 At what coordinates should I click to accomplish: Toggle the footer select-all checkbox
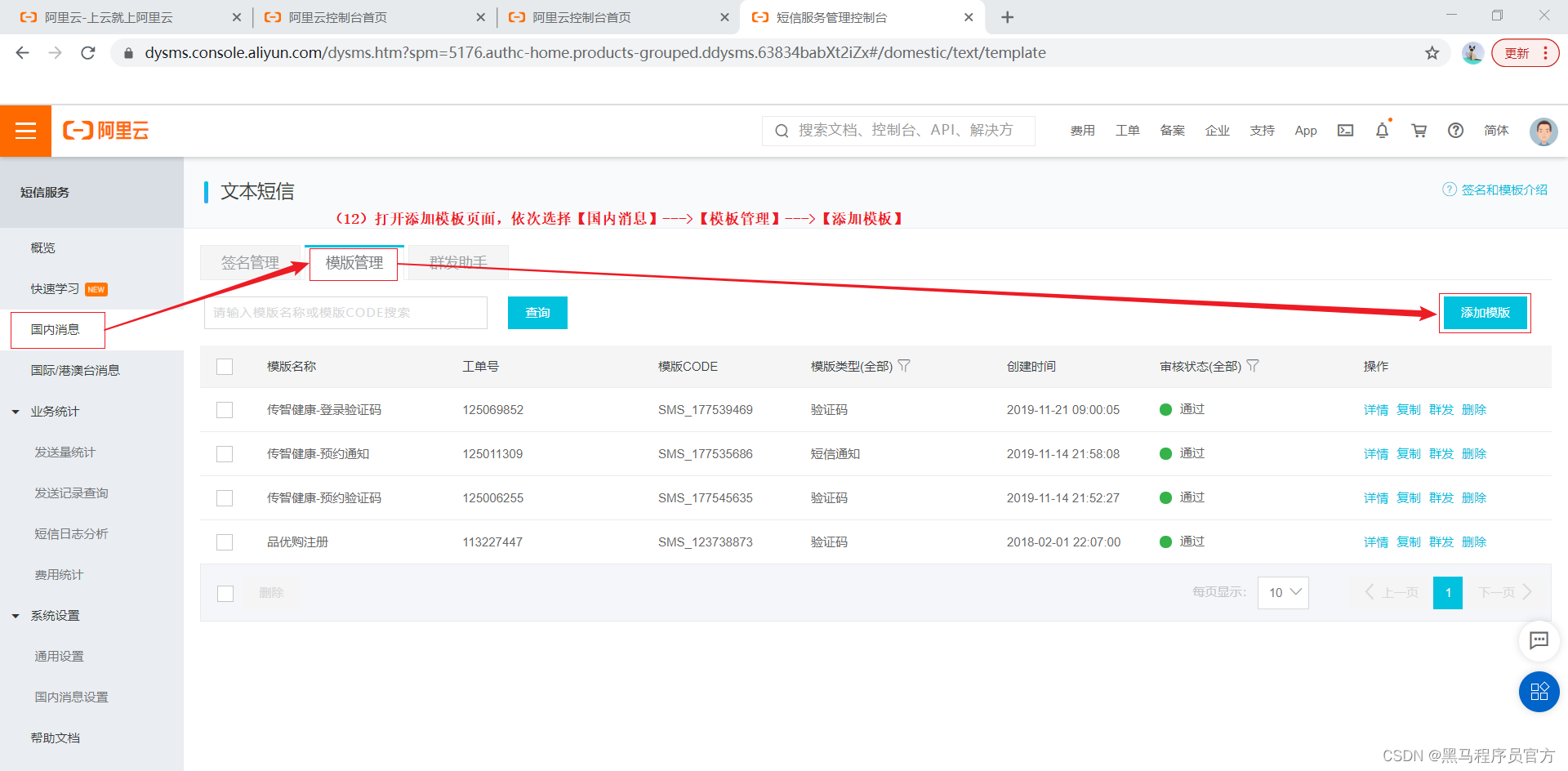[x=225, y=594]
